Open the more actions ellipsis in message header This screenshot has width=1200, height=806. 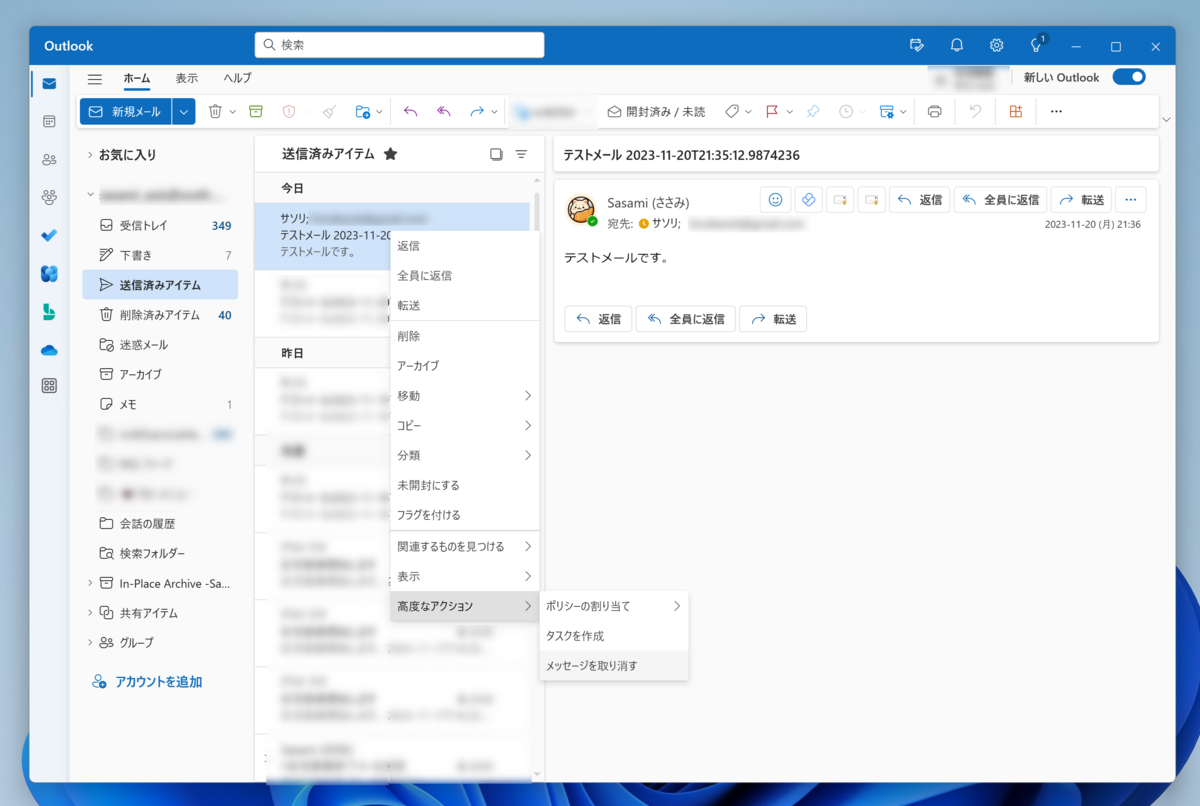[1131, 200]
